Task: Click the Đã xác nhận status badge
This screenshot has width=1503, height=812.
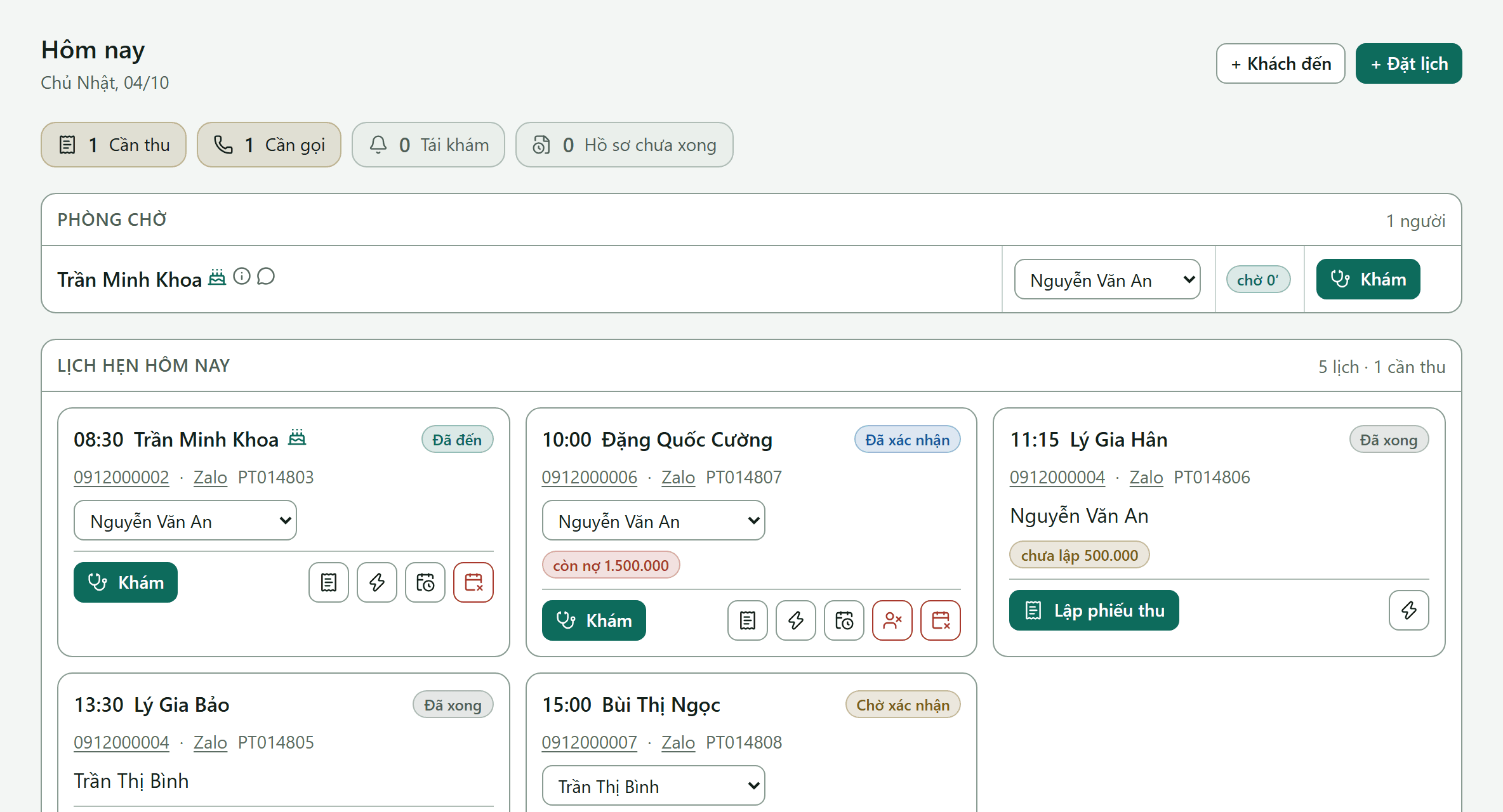Action: coord(908,440)
